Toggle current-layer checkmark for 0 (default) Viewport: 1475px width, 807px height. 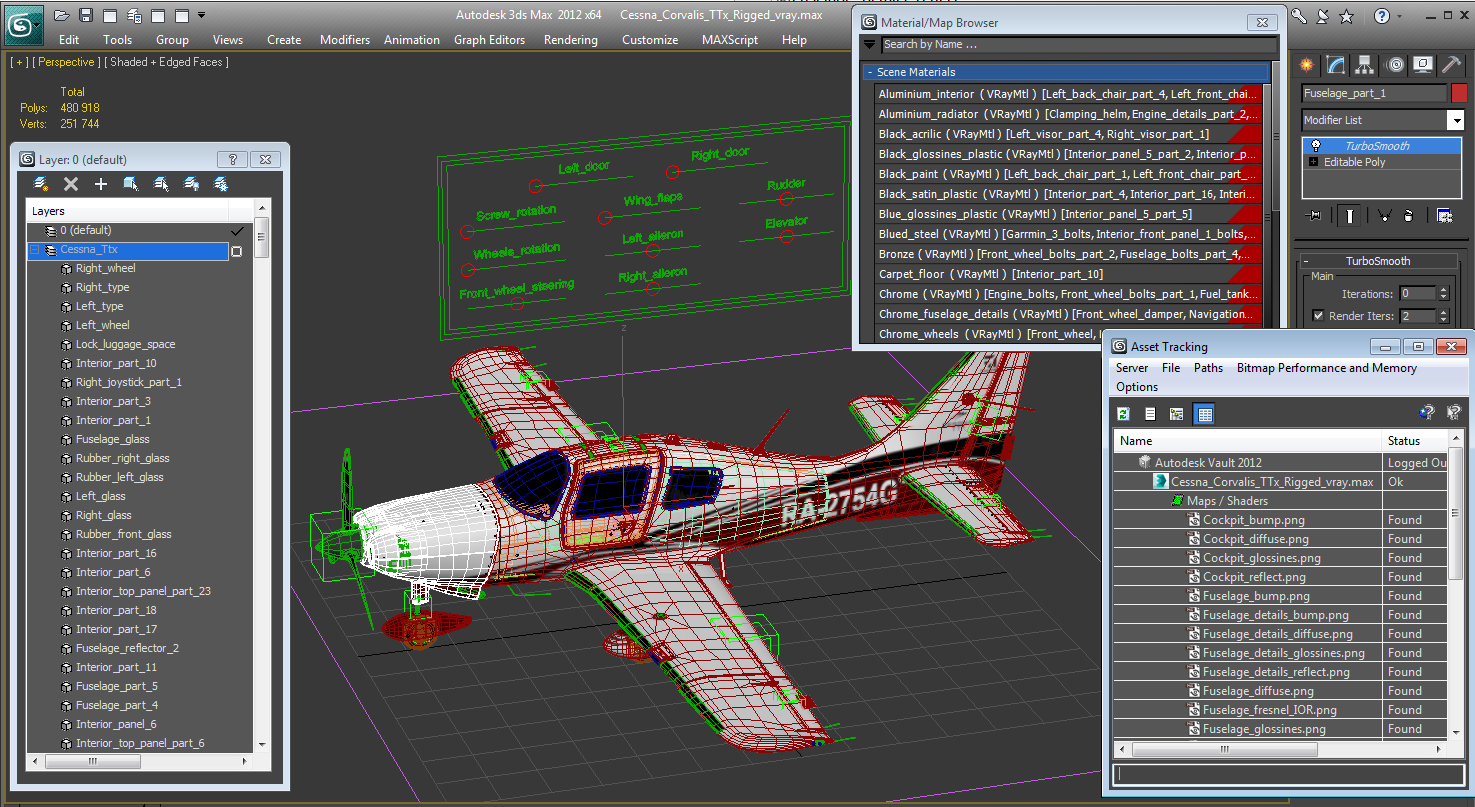[237, 230]
